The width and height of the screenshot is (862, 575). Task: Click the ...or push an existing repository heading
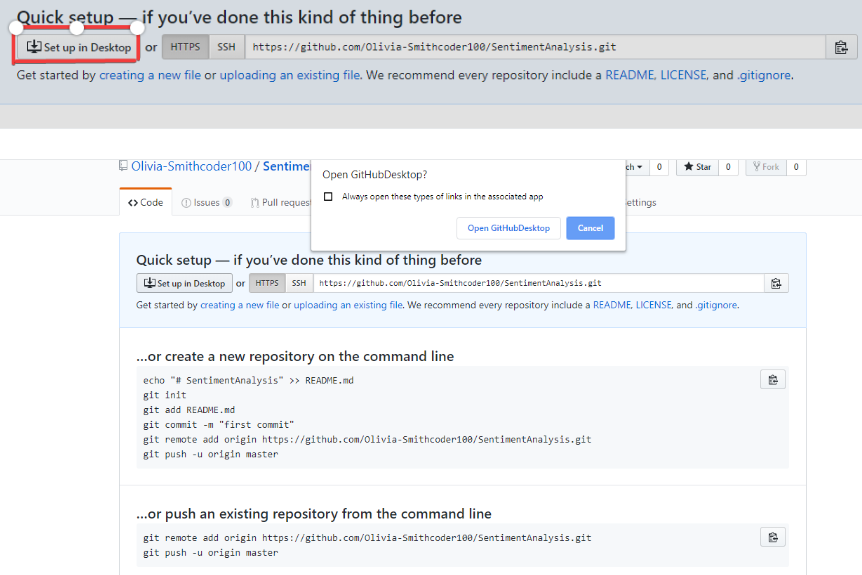314,513
